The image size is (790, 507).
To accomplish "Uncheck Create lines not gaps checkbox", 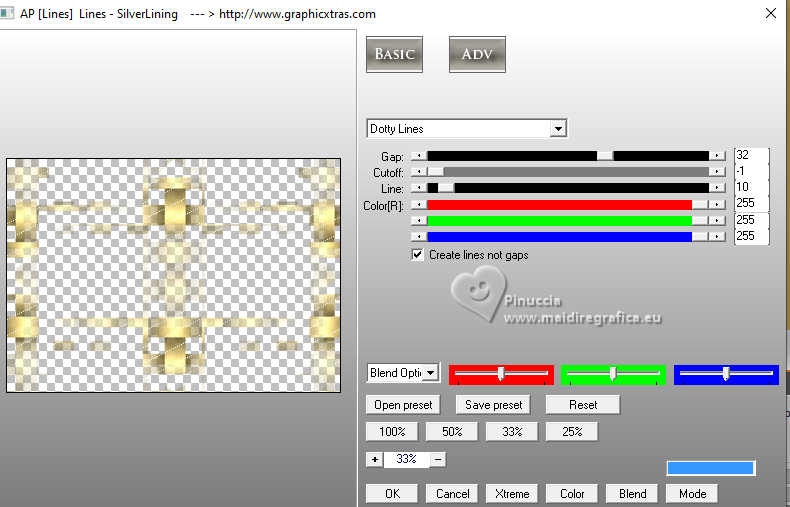I will click(x=417, y=255).
